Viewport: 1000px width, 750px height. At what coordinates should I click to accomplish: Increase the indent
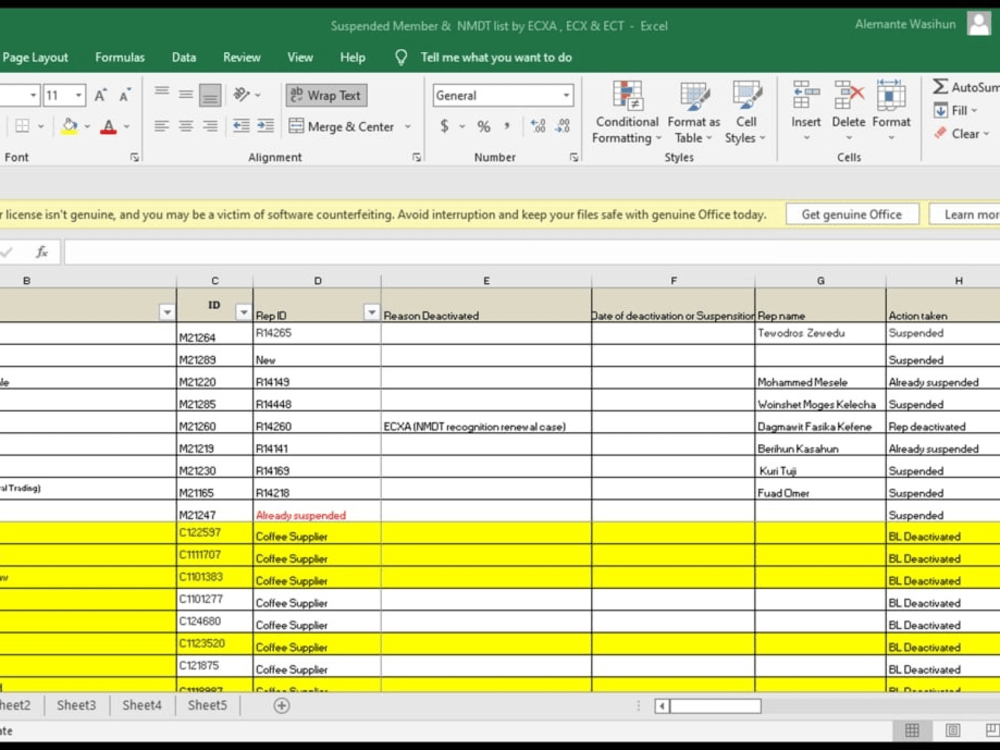tap(265, 126)
